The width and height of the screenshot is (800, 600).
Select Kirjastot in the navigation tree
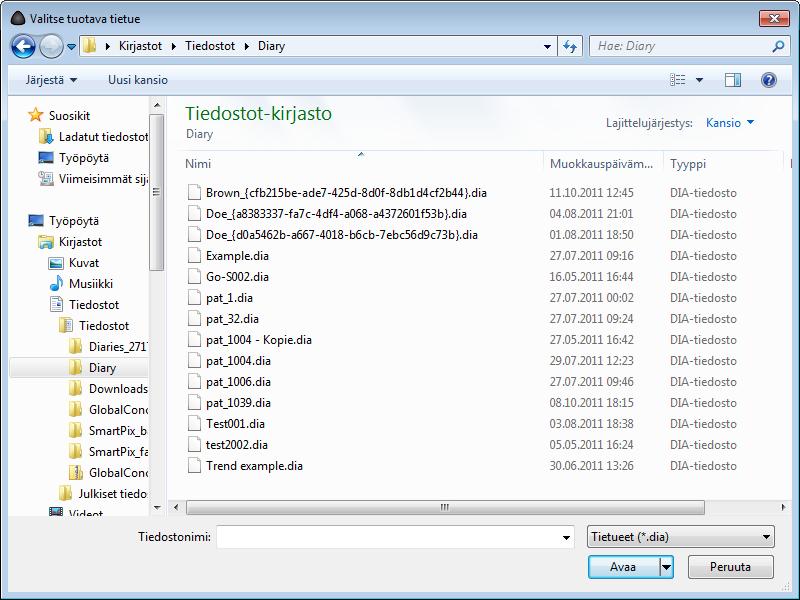[x=80, y=242]
